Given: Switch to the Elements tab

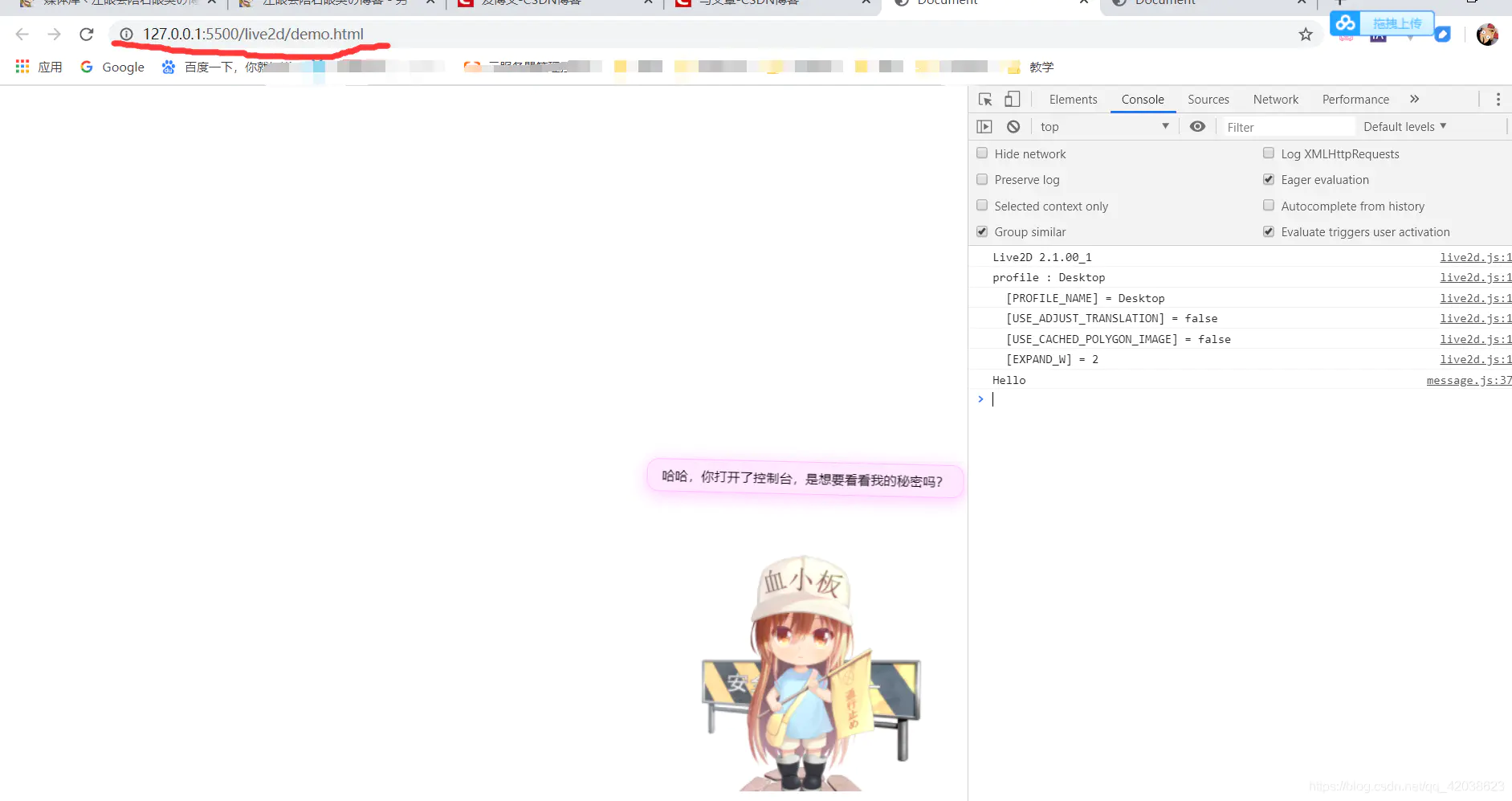Looking at the screenshot, I should (x=1073, y=100).
